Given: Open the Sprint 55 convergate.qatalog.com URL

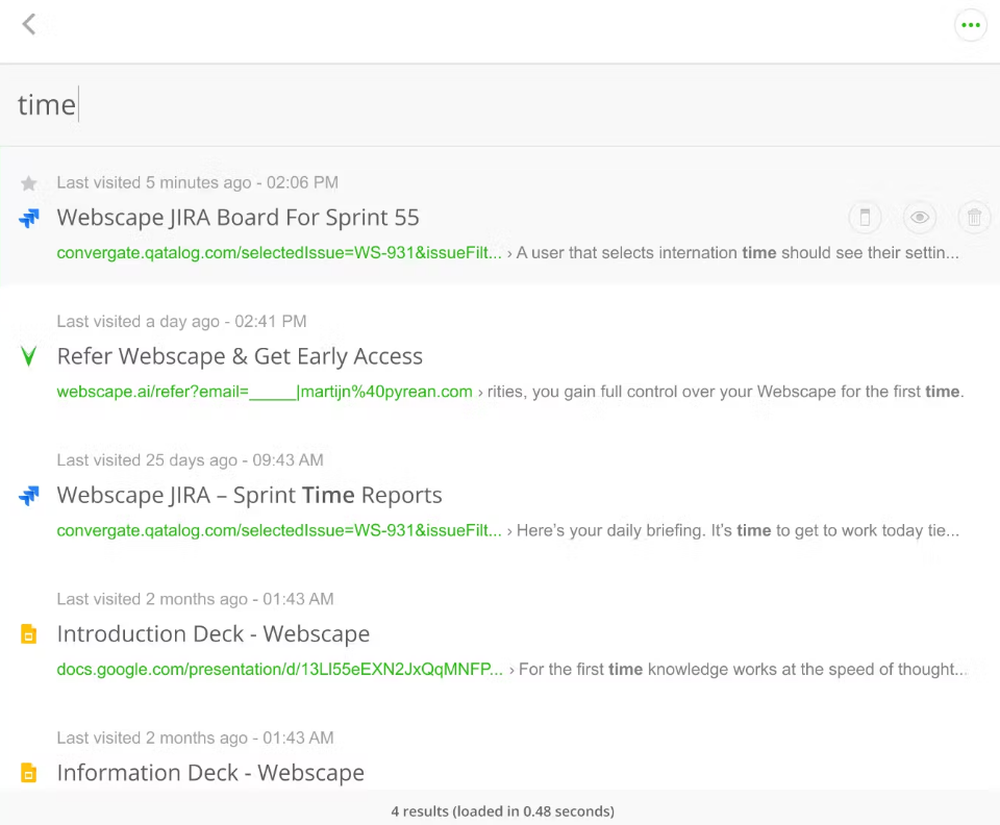Looking at the screenshot, I should pyautogui.click(x=279, y=253).
